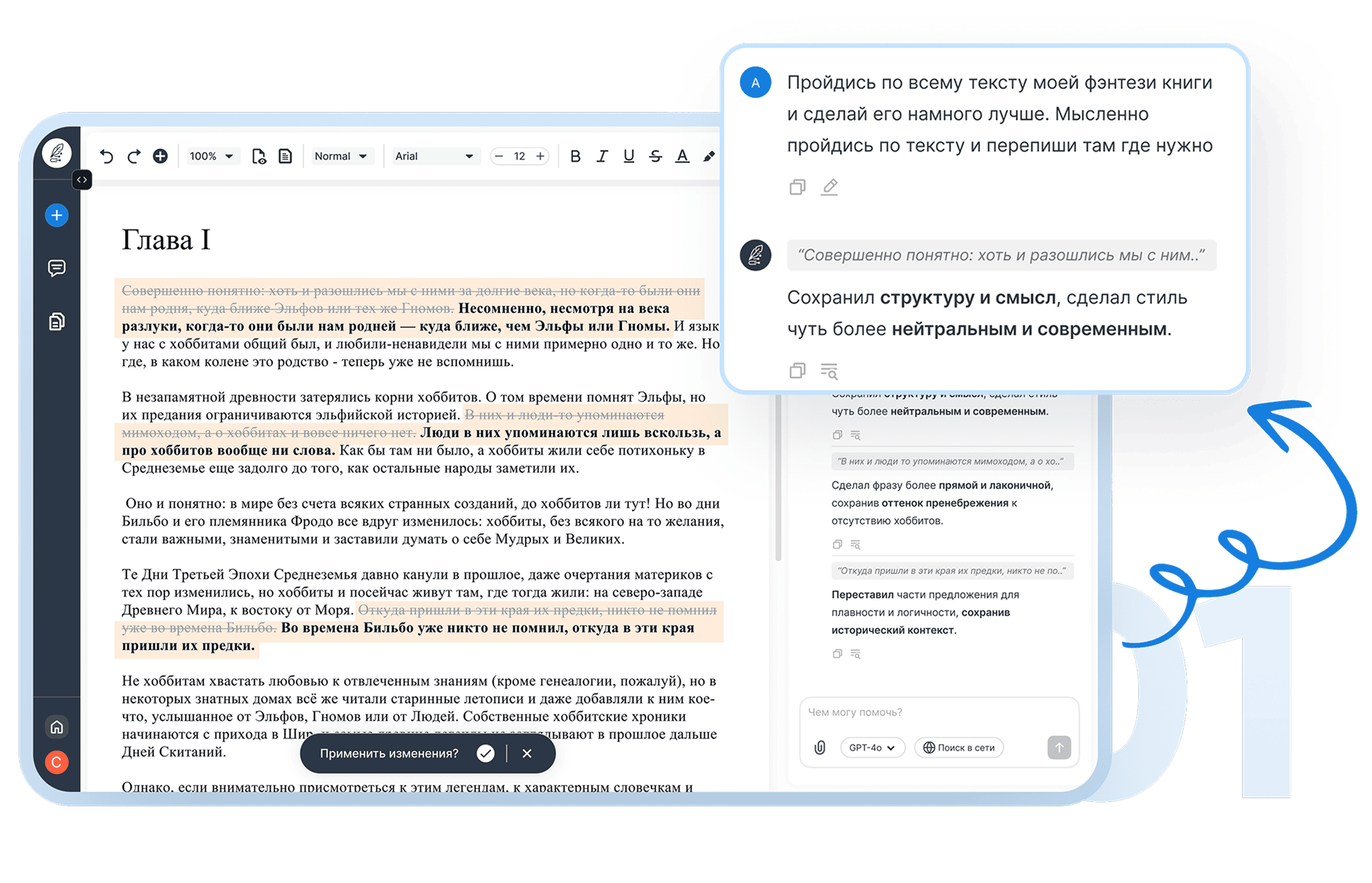1372x883 pixels.
Task: Toggle the 'Поиск в сети' web search button
Action: point(959,747)
